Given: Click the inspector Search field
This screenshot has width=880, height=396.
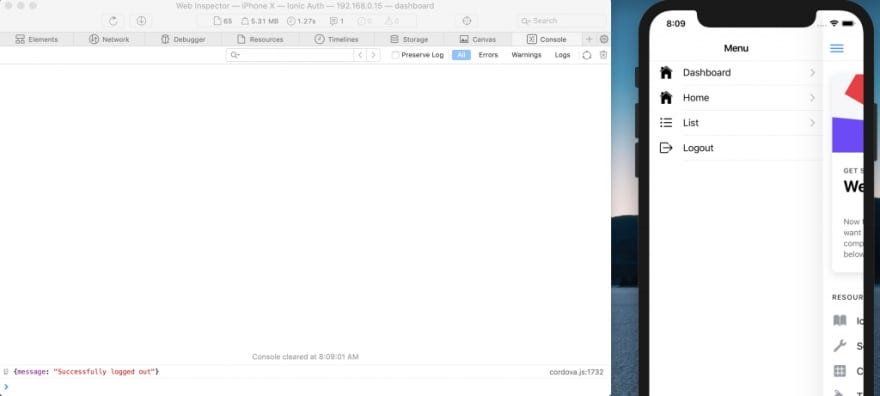Looking at the screenshot, I should click(x=561, y=21).
